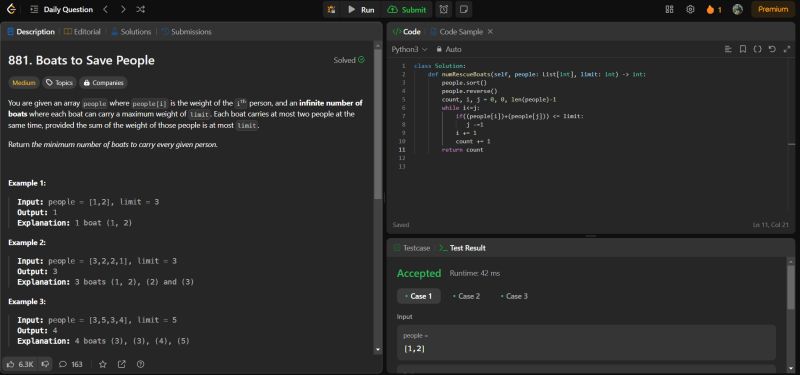Open the 163 comments
This screenshot has width=800, height=375.
pos(71,364)
